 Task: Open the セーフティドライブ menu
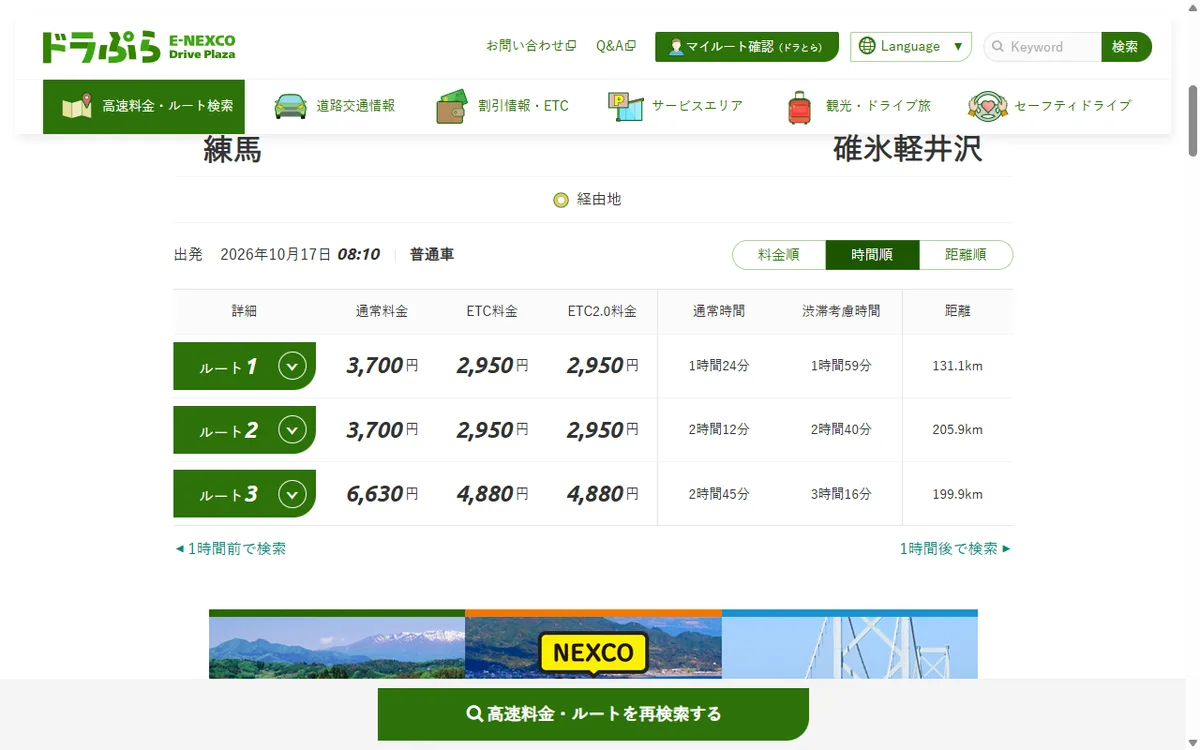coord(1050,106)
